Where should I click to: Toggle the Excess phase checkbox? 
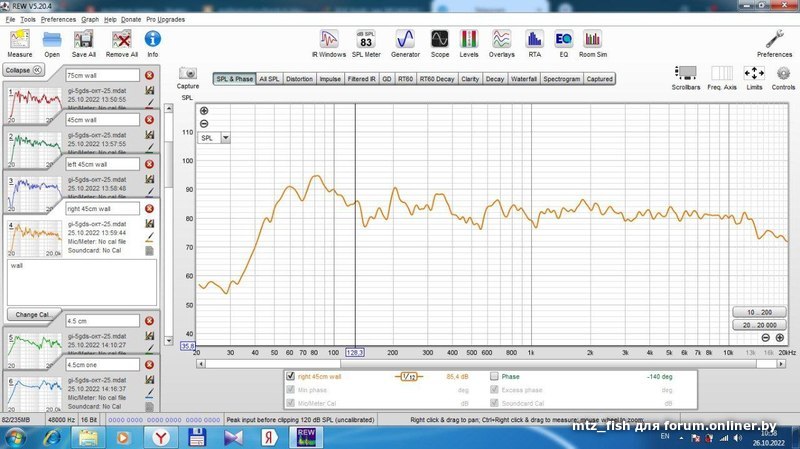pyautogui.click(x=494, y=390)
